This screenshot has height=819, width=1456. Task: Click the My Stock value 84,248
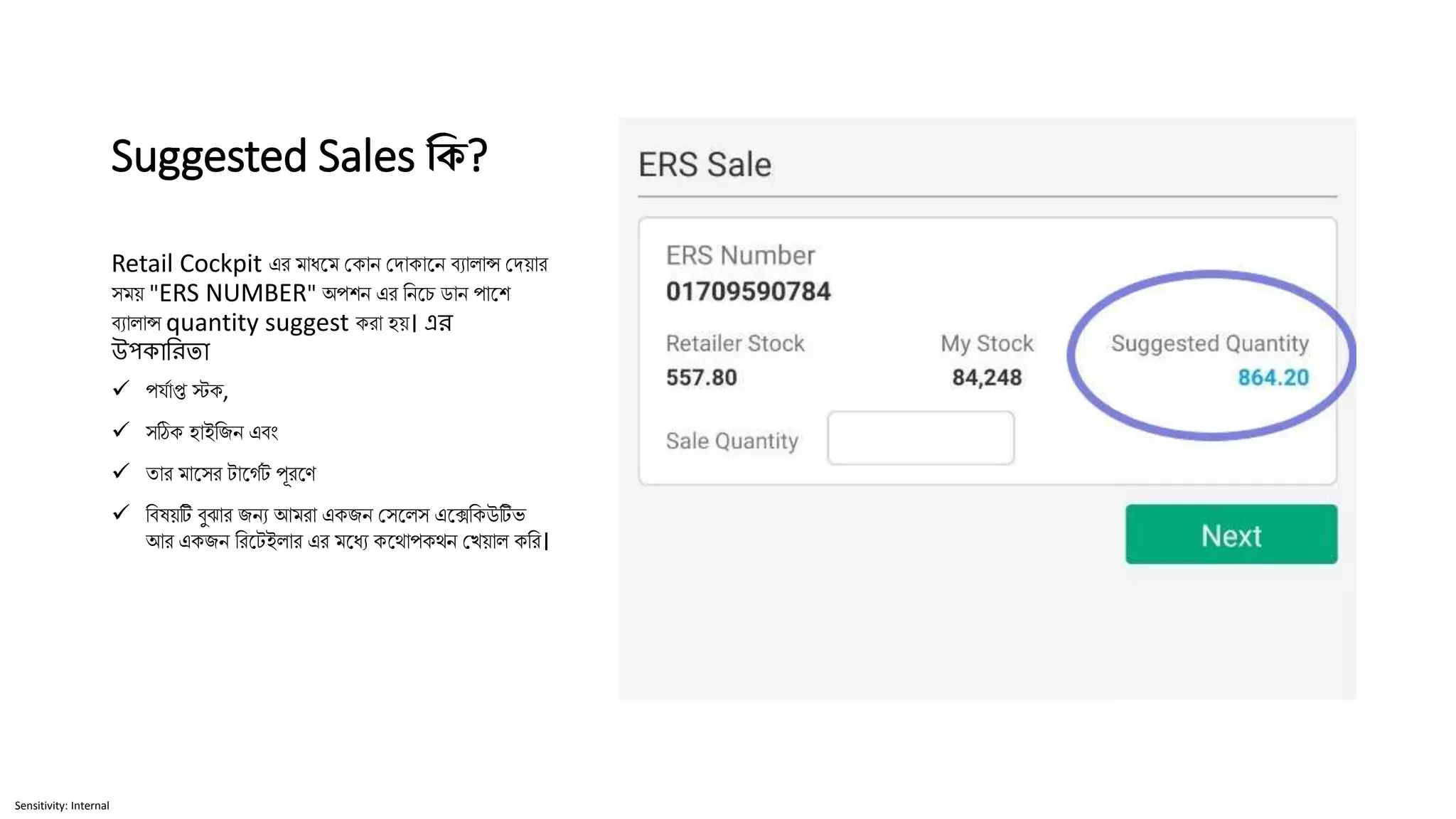(987, 378)
